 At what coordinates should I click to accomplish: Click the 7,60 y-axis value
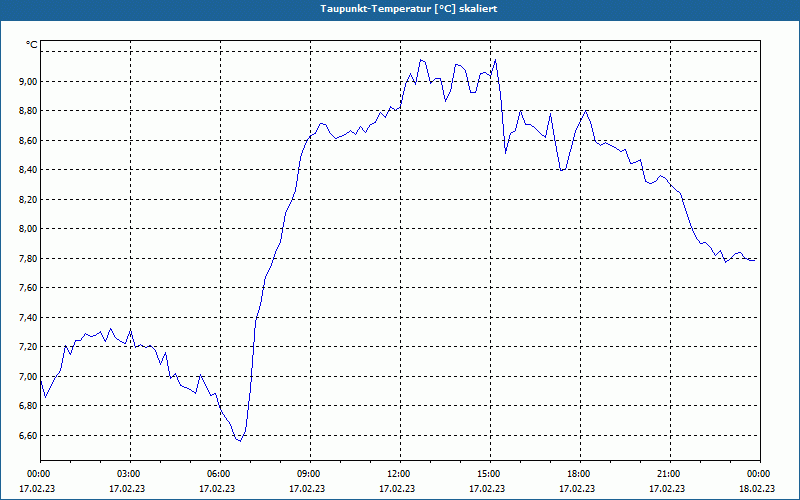click(x=29, y=288)
